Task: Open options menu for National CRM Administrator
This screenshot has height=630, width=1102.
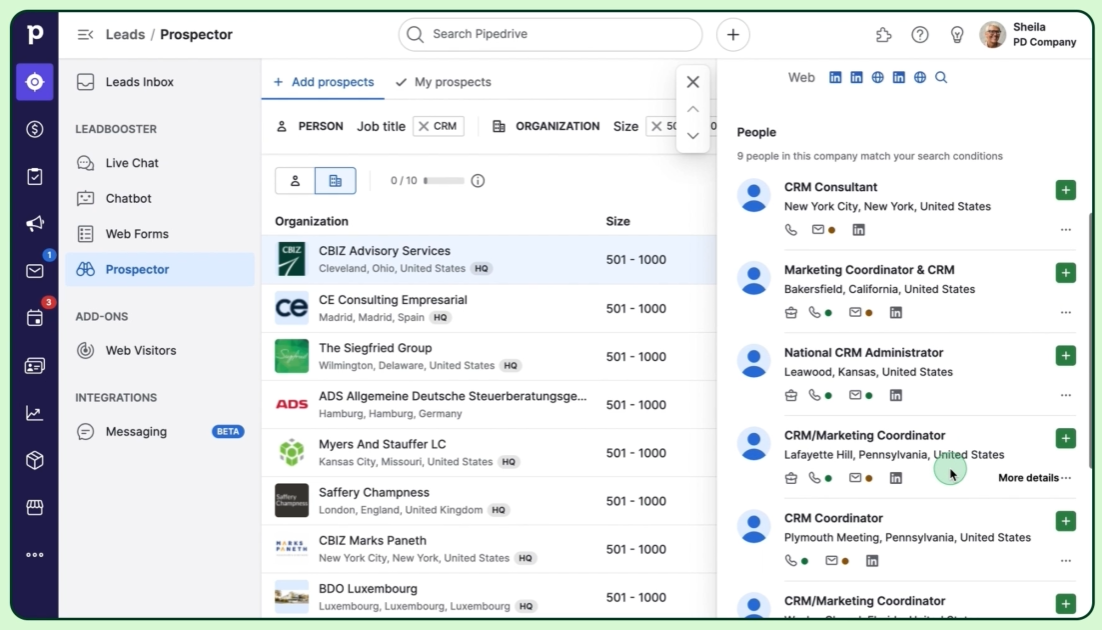Action: [x=1065, y=395]
